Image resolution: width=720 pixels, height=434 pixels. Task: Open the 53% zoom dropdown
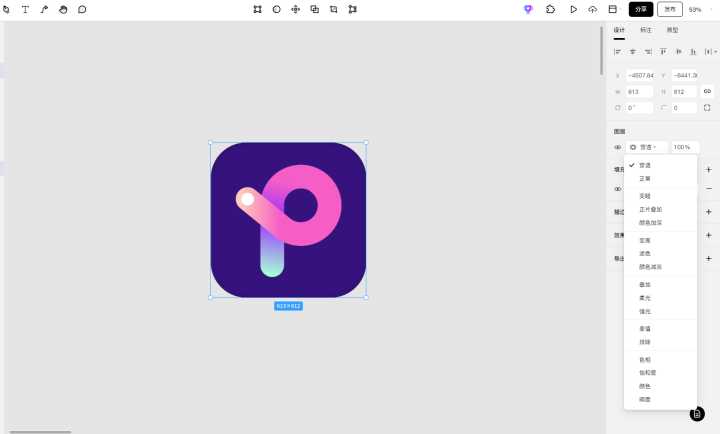pyautogui.click(x=698, y=9)
